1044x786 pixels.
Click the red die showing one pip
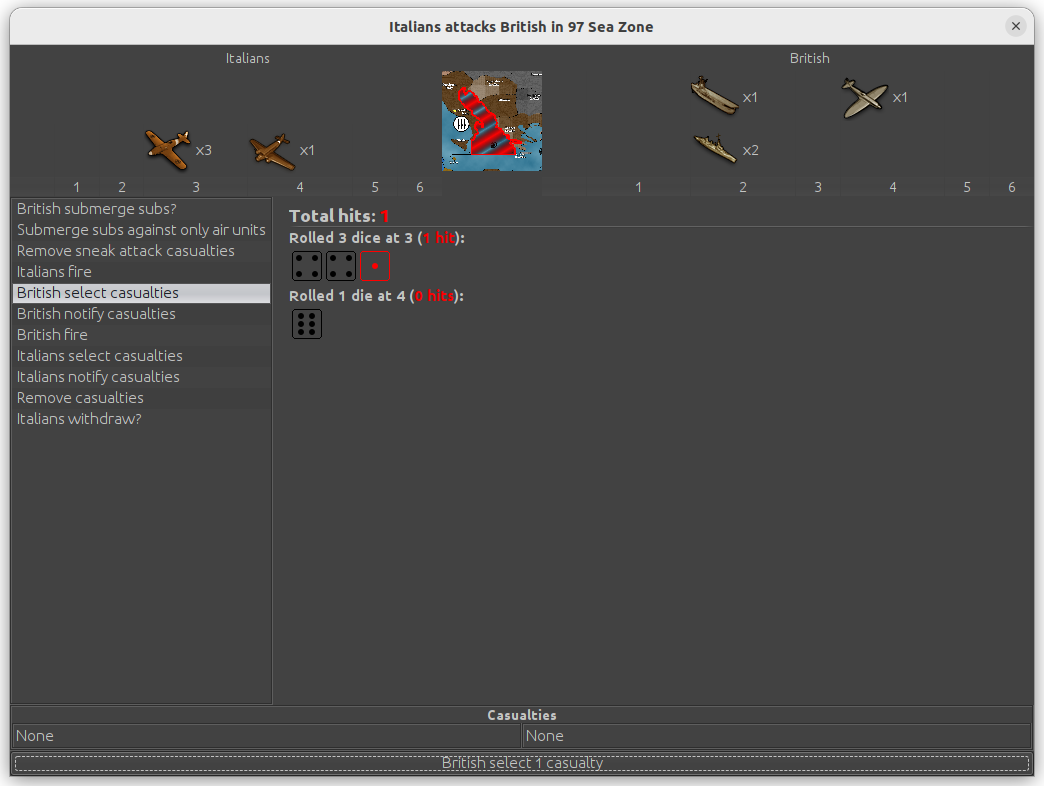pyautogui.click(x=375, y=266)
